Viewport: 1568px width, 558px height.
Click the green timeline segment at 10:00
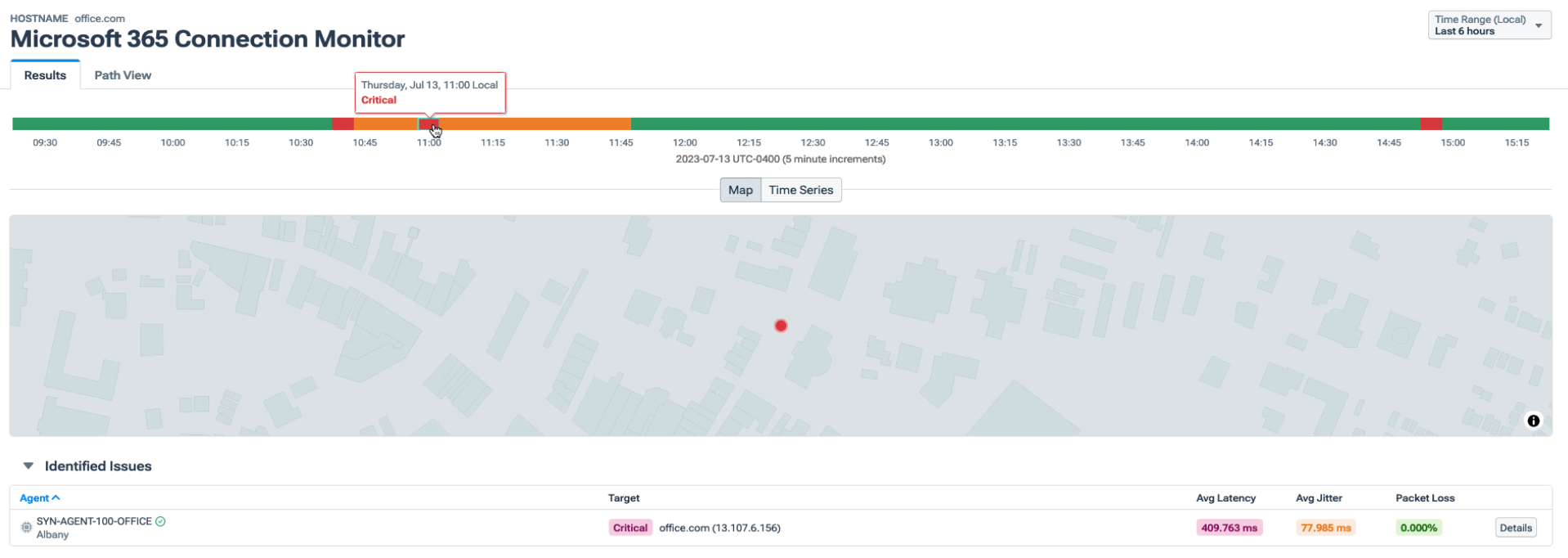coord(172,124)
